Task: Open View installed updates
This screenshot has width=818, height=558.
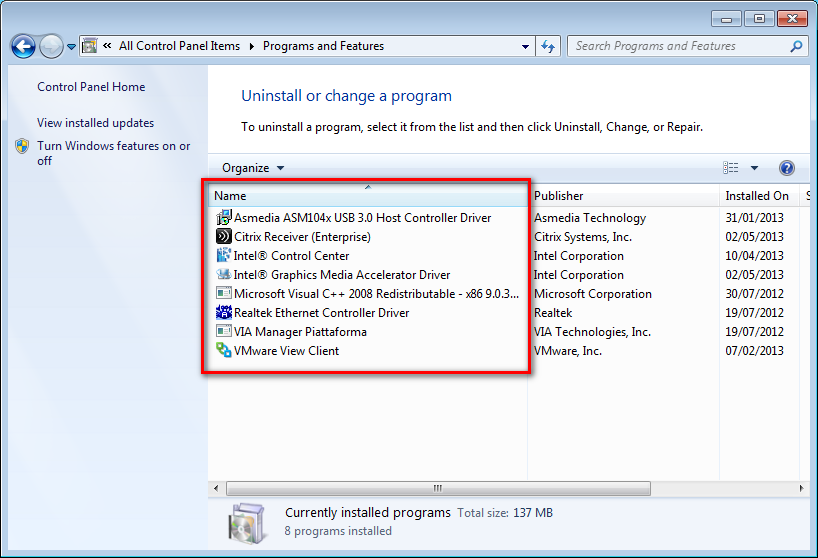Action: [x=95, y=123]
